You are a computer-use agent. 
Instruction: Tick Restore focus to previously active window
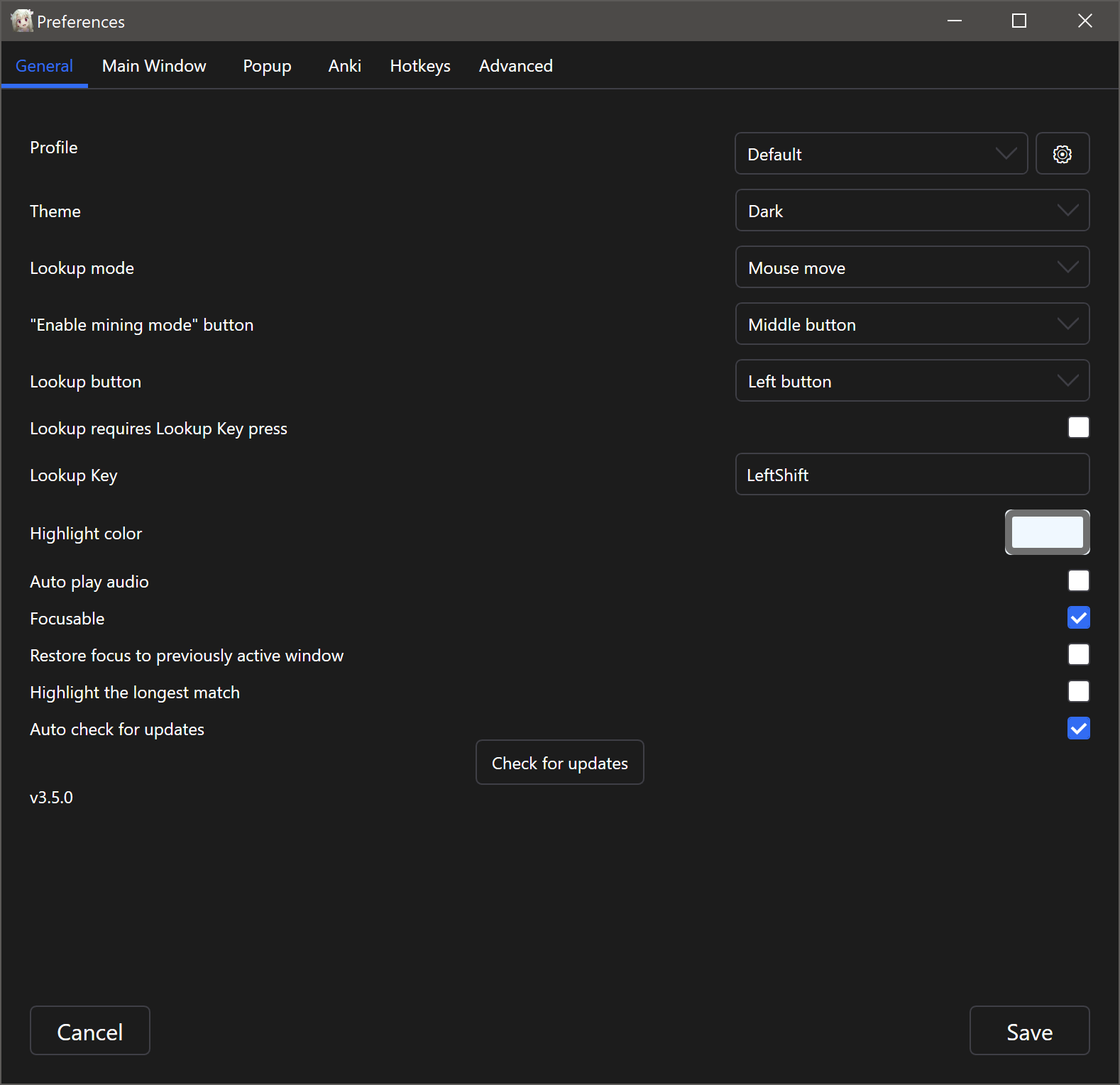point(1078,655)
